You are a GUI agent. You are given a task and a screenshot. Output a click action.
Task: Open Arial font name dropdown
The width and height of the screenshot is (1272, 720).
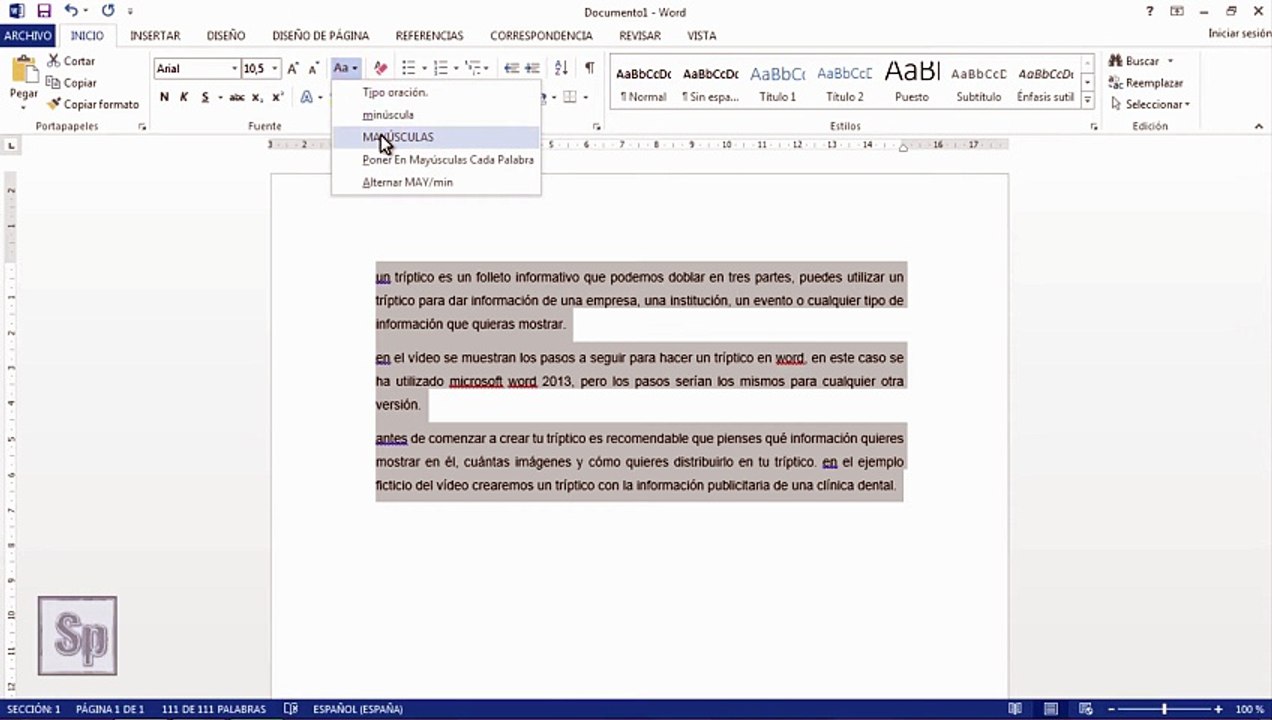tap(235, 69)
